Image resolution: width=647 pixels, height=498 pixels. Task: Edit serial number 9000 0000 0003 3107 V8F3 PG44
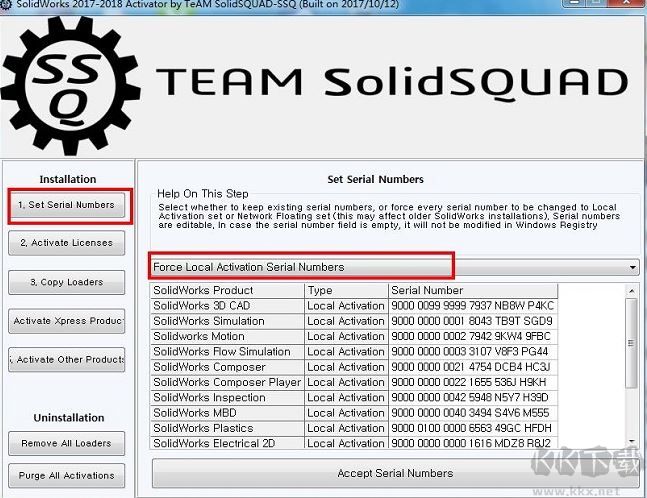(x=473, y=352)
